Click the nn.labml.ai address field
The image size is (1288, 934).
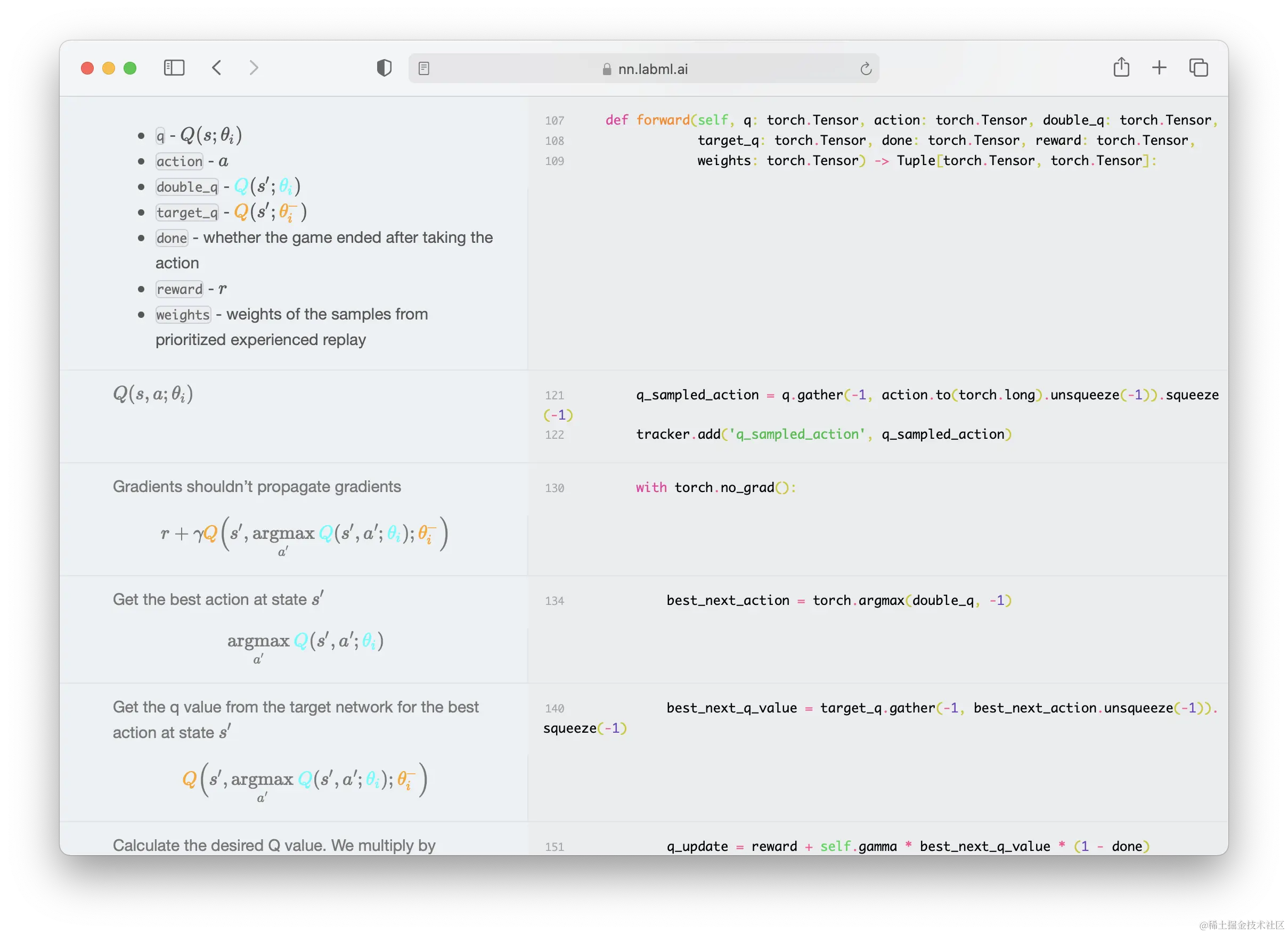(x=653, y=69)
